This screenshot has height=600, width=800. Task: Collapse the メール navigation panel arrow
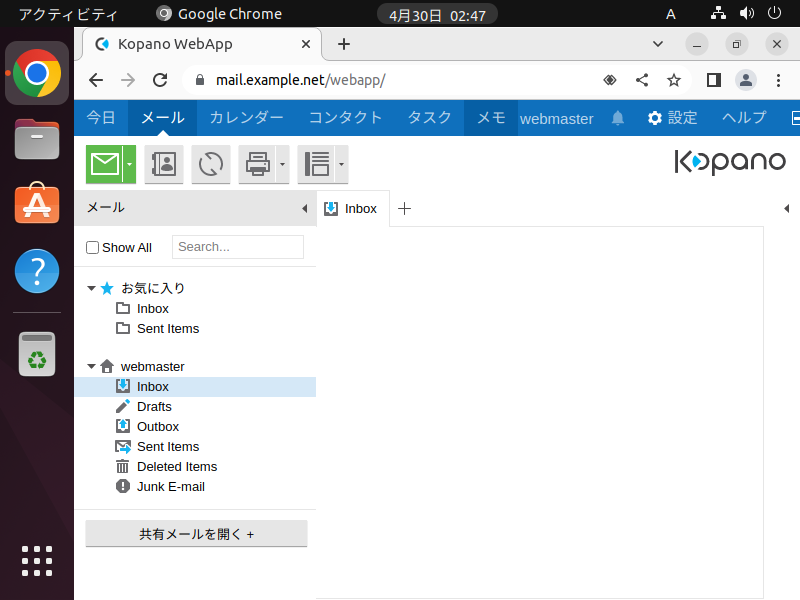point(305,208)
